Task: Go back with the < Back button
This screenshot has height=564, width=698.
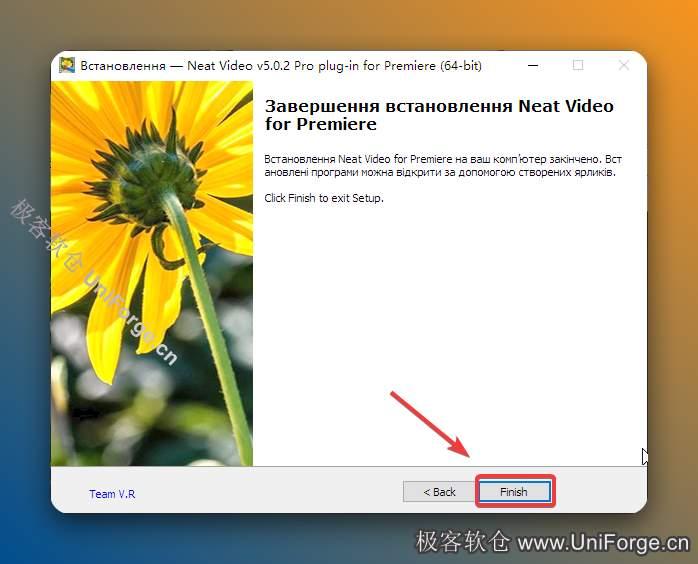Action: [439, 492]
